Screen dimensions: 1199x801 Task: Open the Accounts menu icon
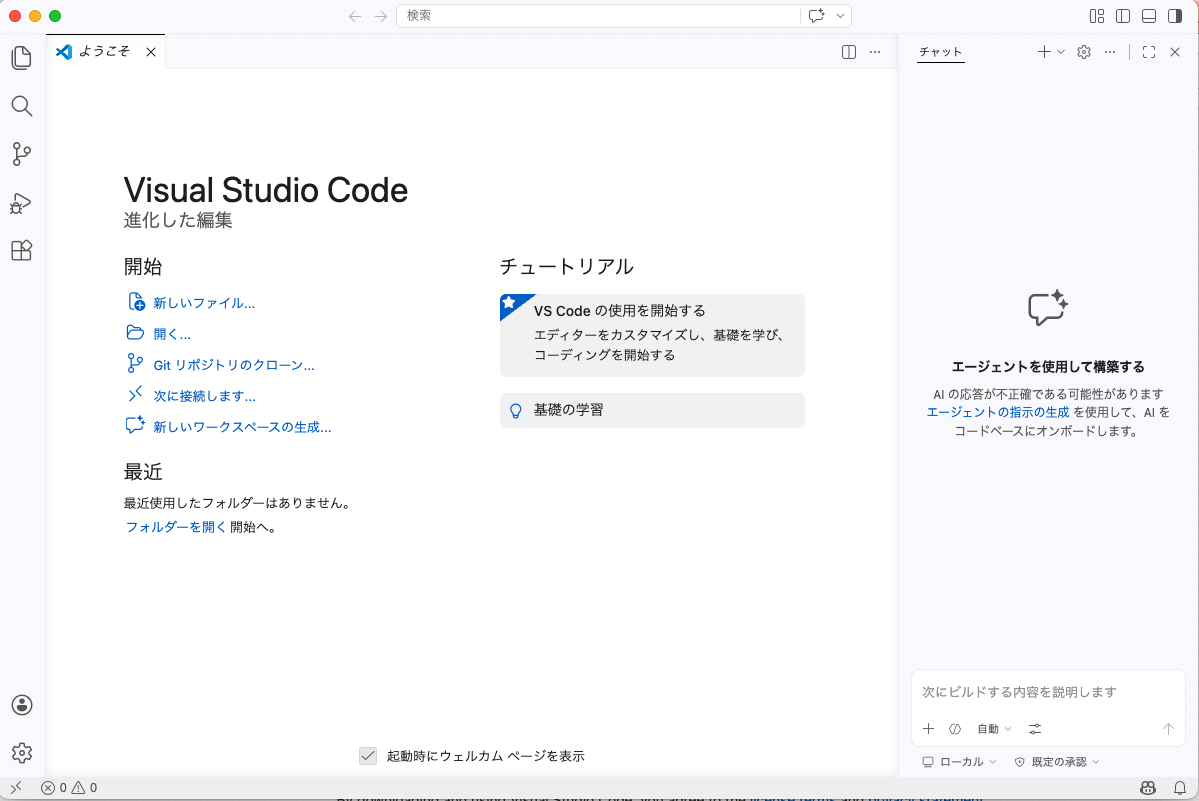(22, 705)
